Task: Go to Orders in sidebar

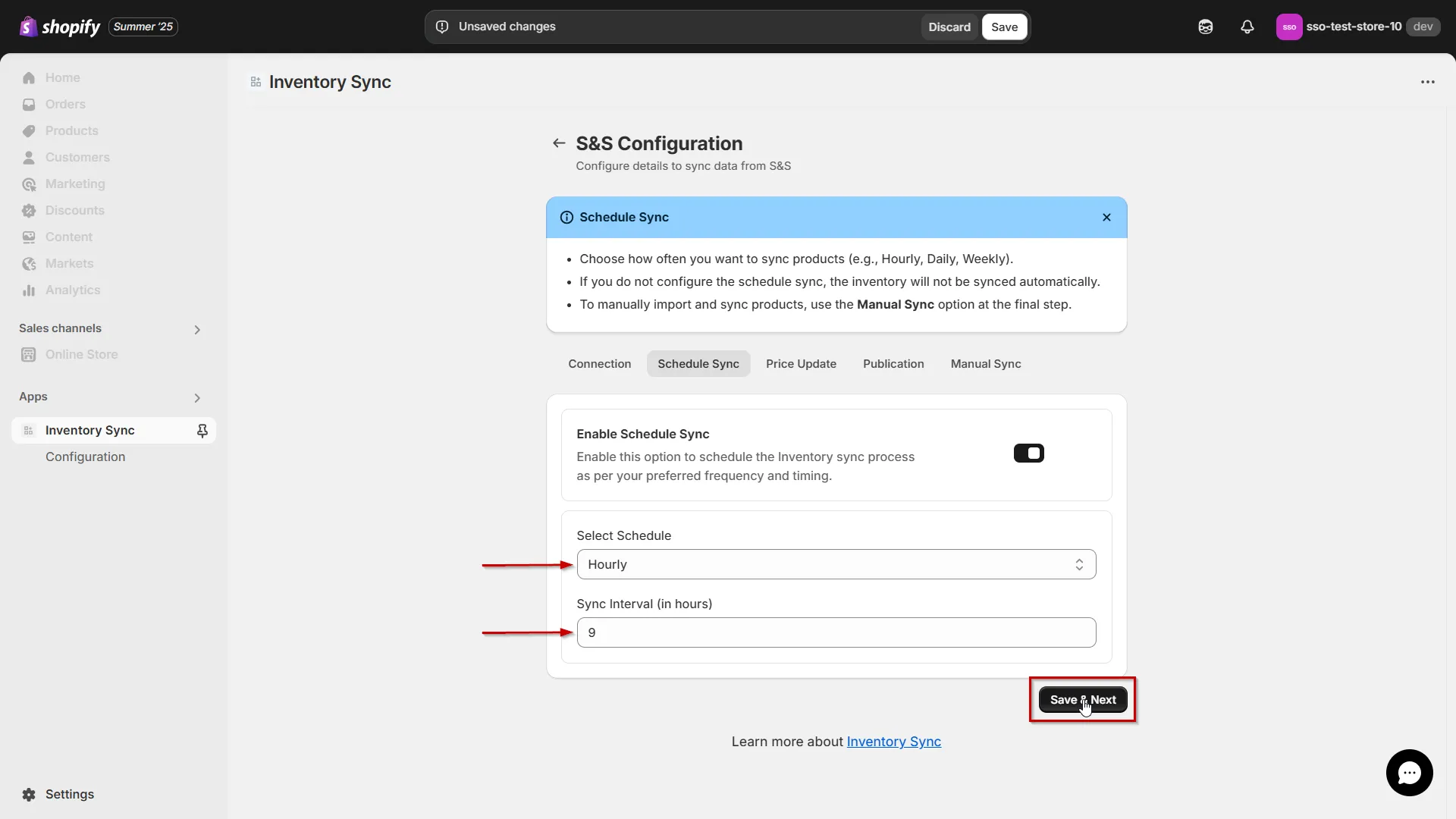Action: pyautogui.click(x=114, y=104)
